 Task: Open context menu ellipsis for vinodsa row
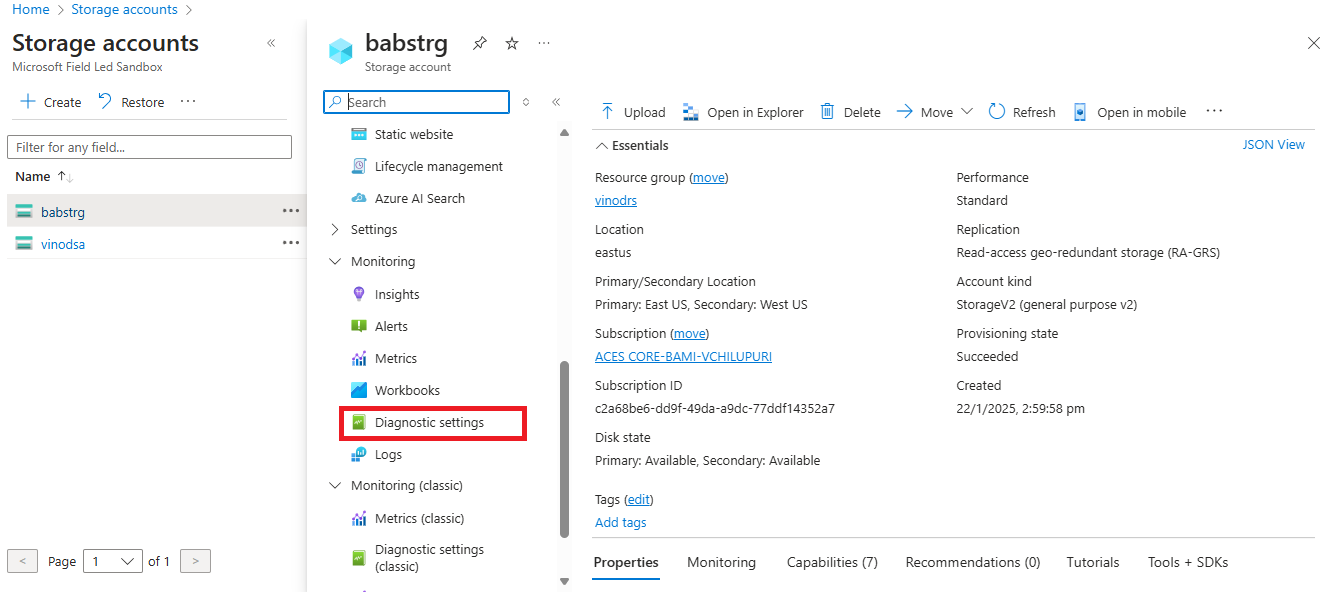click(x=291, y=243)
